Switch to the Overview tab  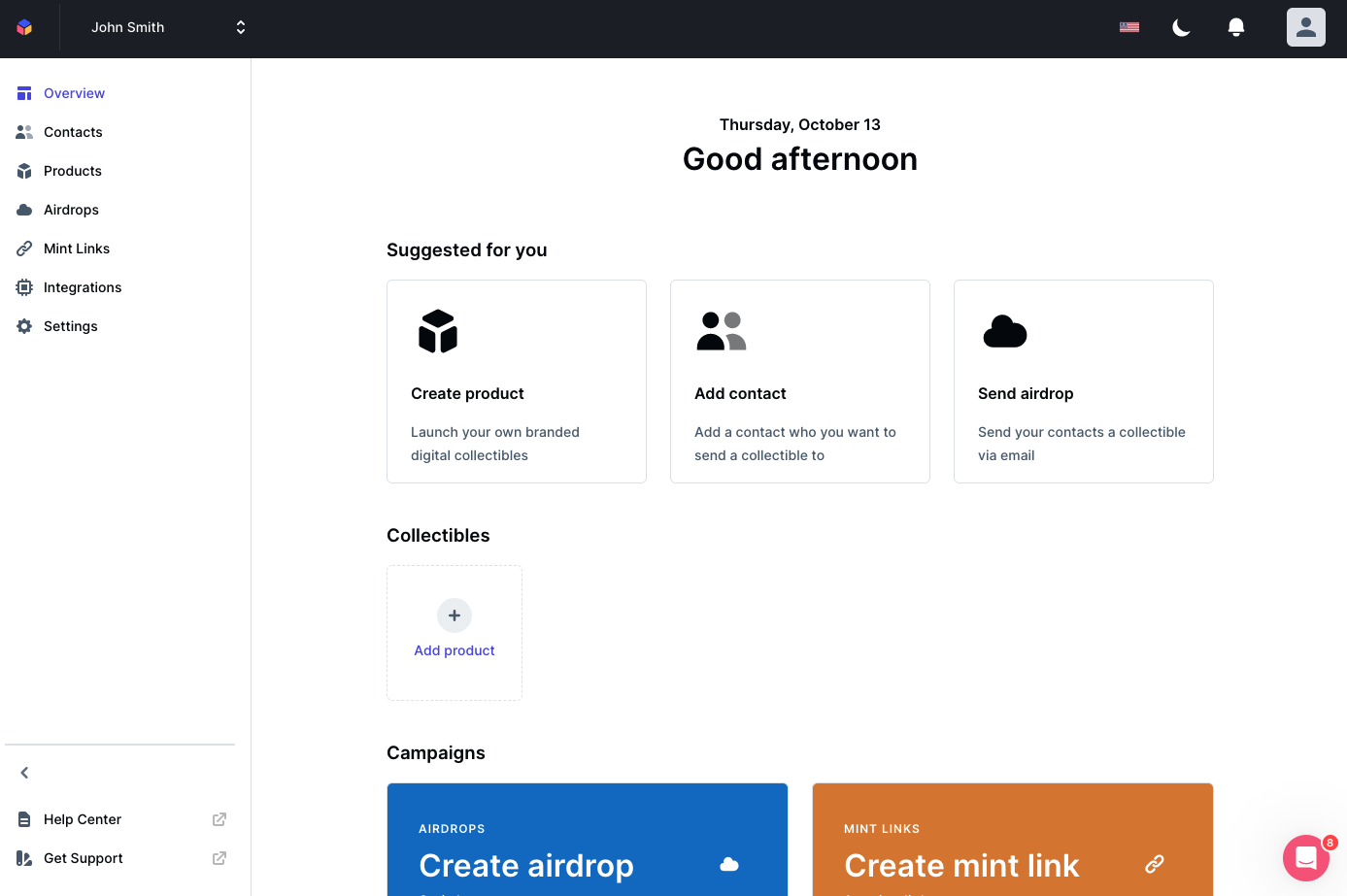coord(74,92)
